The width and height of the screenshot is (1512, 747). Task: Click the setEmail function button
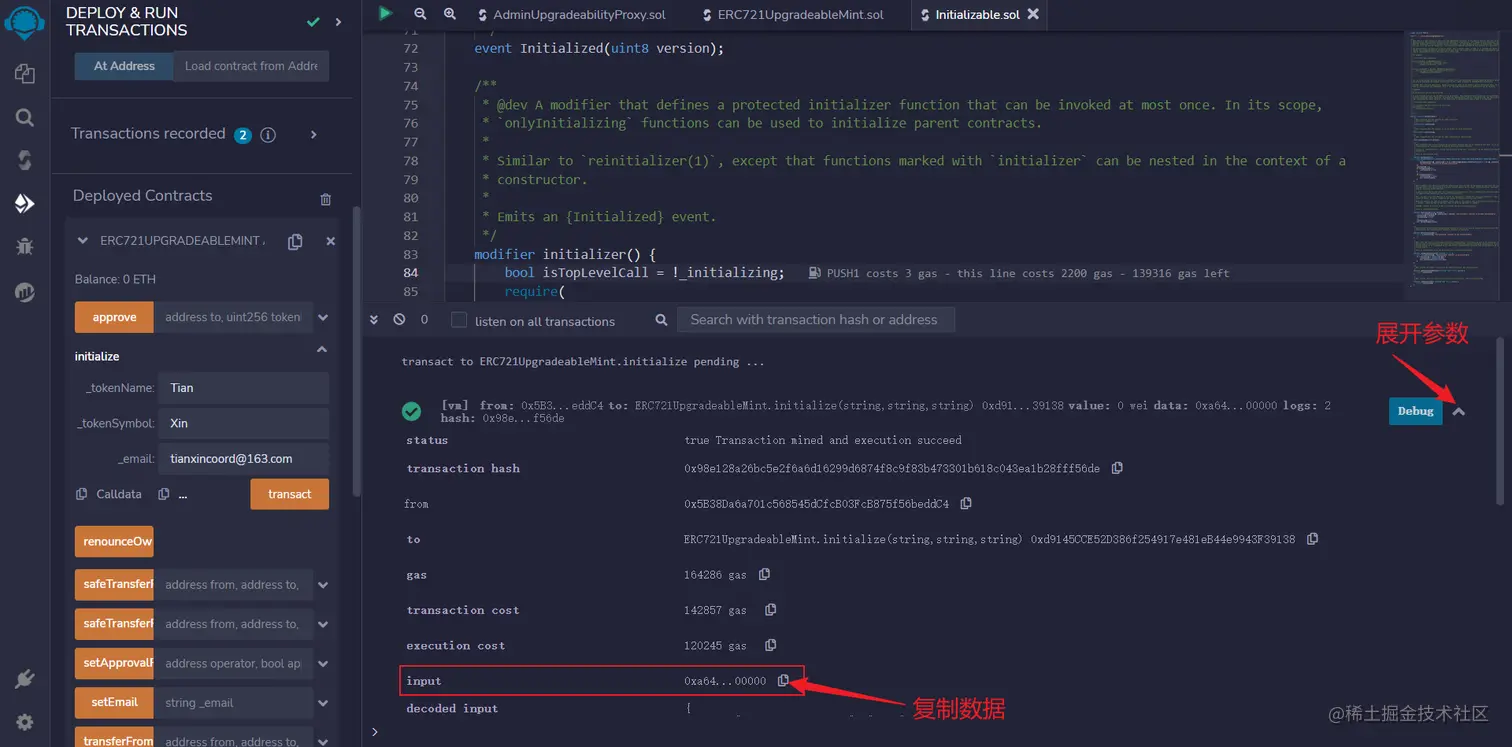pyautogui.click(x=115, y=703)
